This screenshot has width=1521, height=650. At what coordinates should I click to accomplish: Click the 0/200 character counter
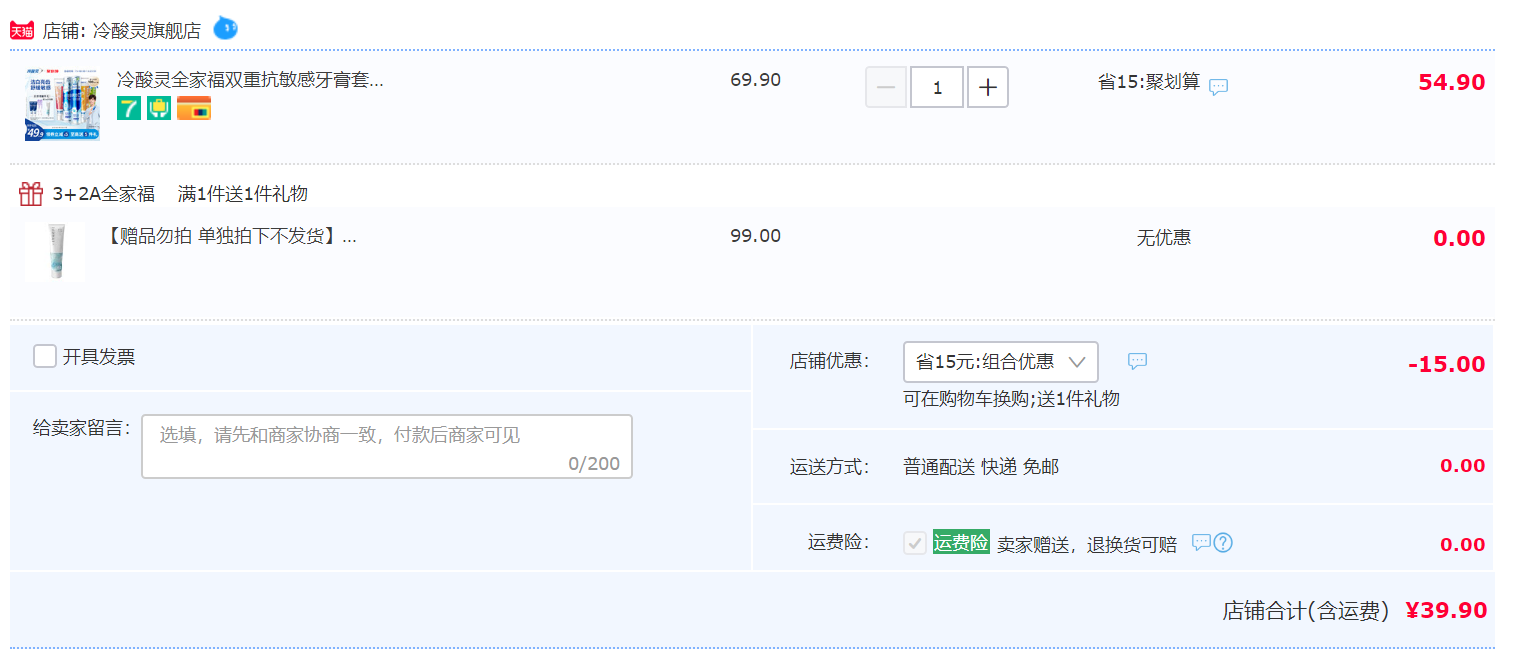[x=594, y=464]
